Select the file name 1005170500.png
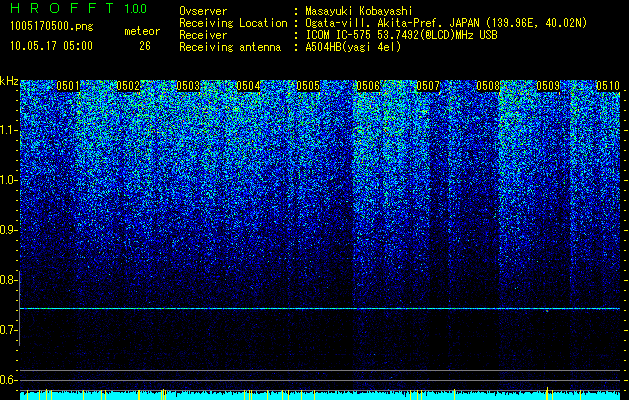 [x=52, y=26]
